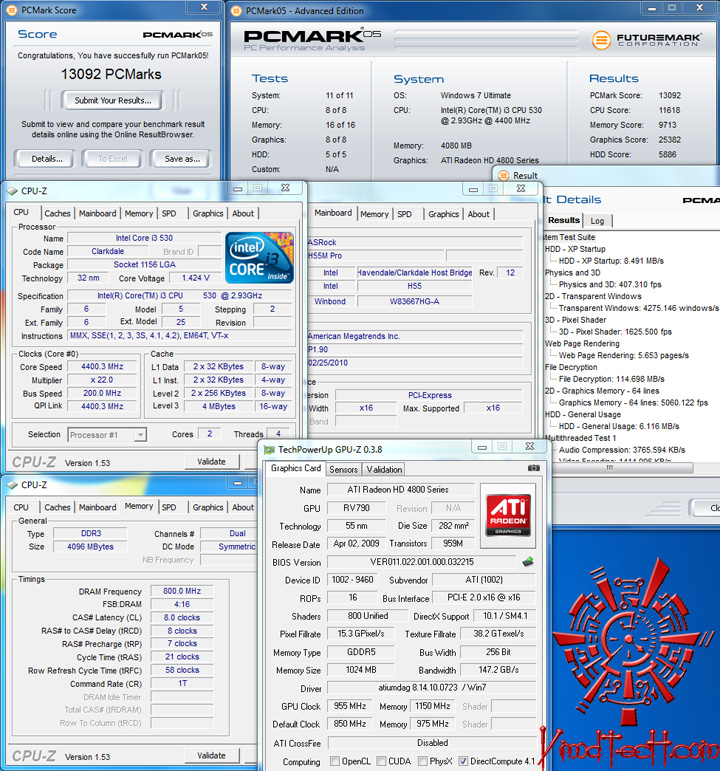Viewport: 720px width, 771px height.
Task: Click the Save as... button
Action: (x=182, y=159)
